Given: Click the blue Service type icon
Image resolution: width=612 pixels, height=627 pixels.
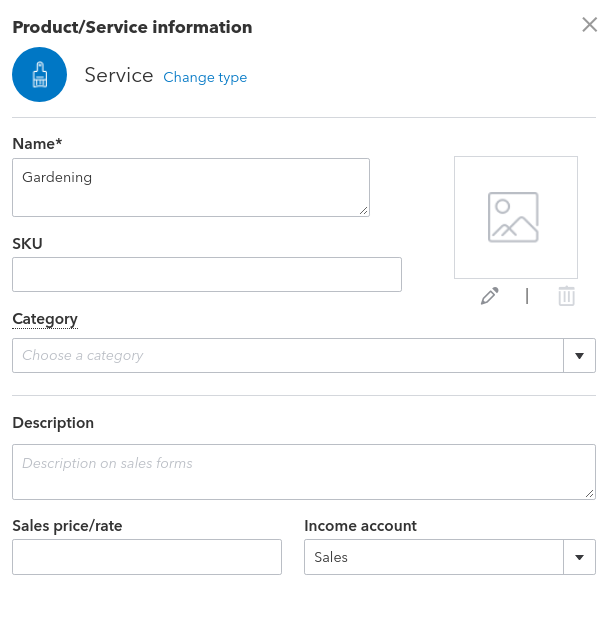Looking at the screenshot, I should coord(39,75).
